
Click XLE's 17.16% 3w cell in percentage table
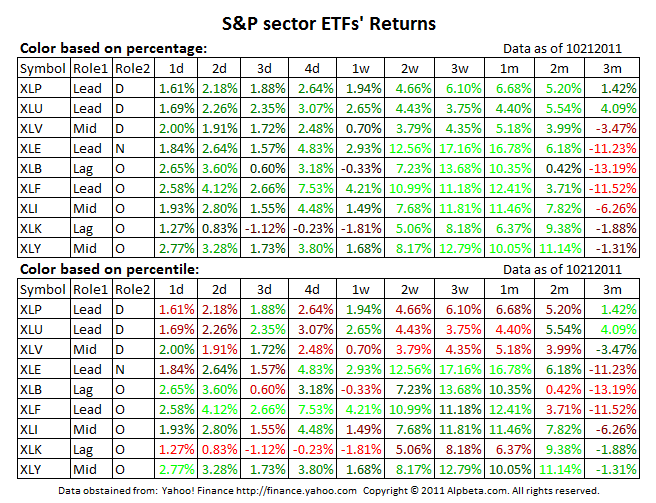462,148
